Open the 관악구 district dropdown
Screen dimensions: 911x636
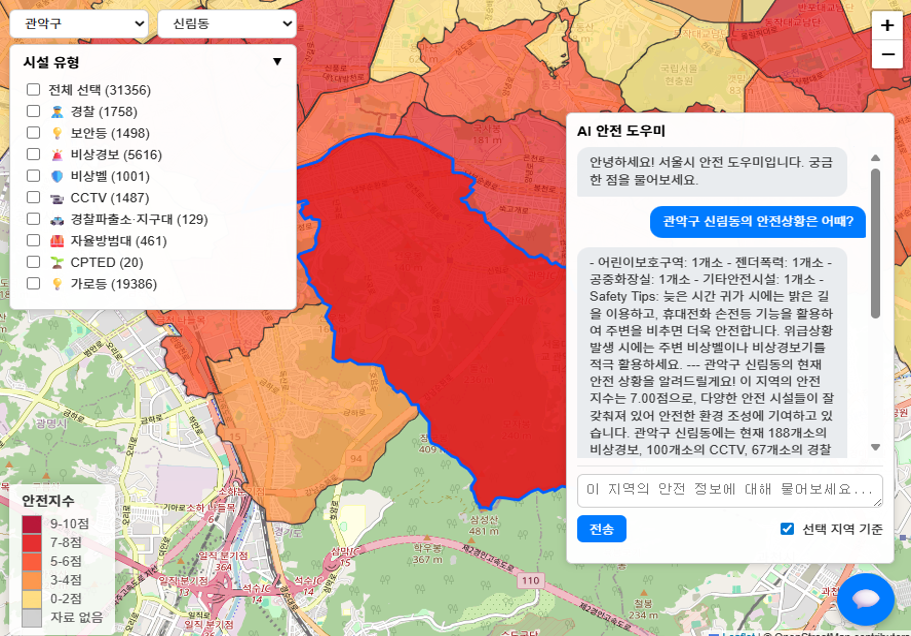79,23
